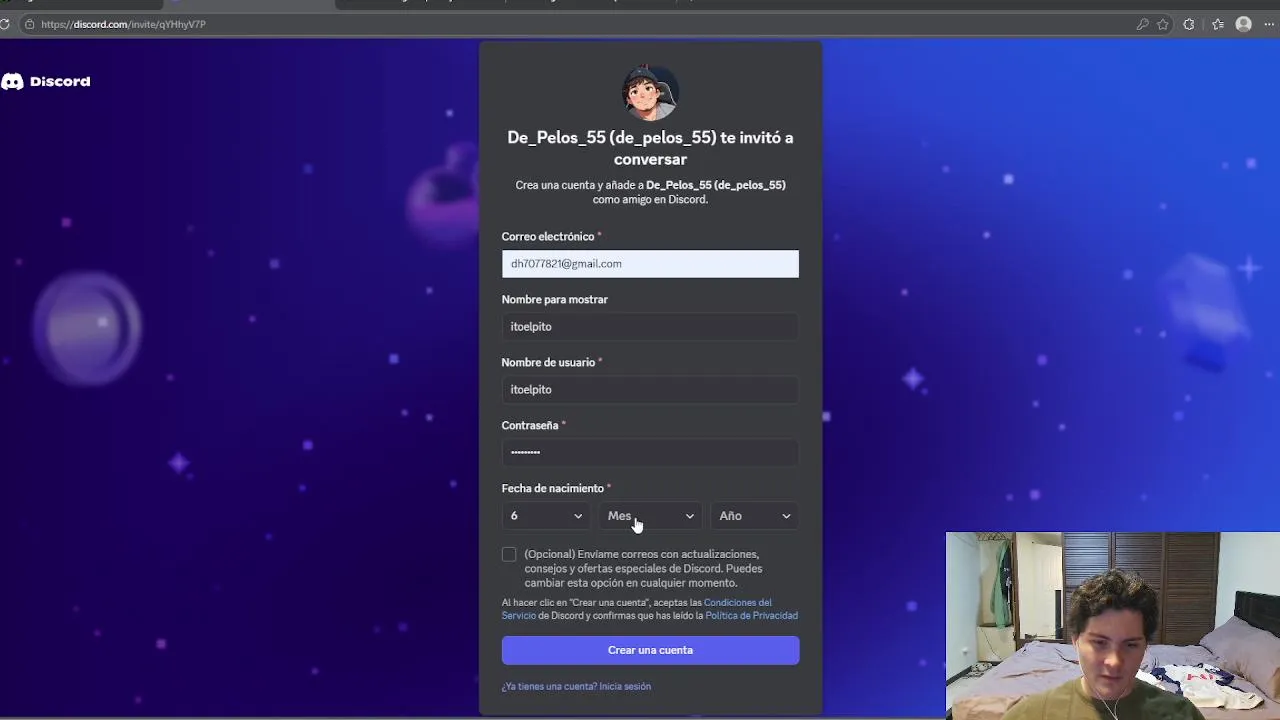Click the browser refresh icon
Image resolution: width=1280 pixels, height=720 pixels.
[5, 24]
